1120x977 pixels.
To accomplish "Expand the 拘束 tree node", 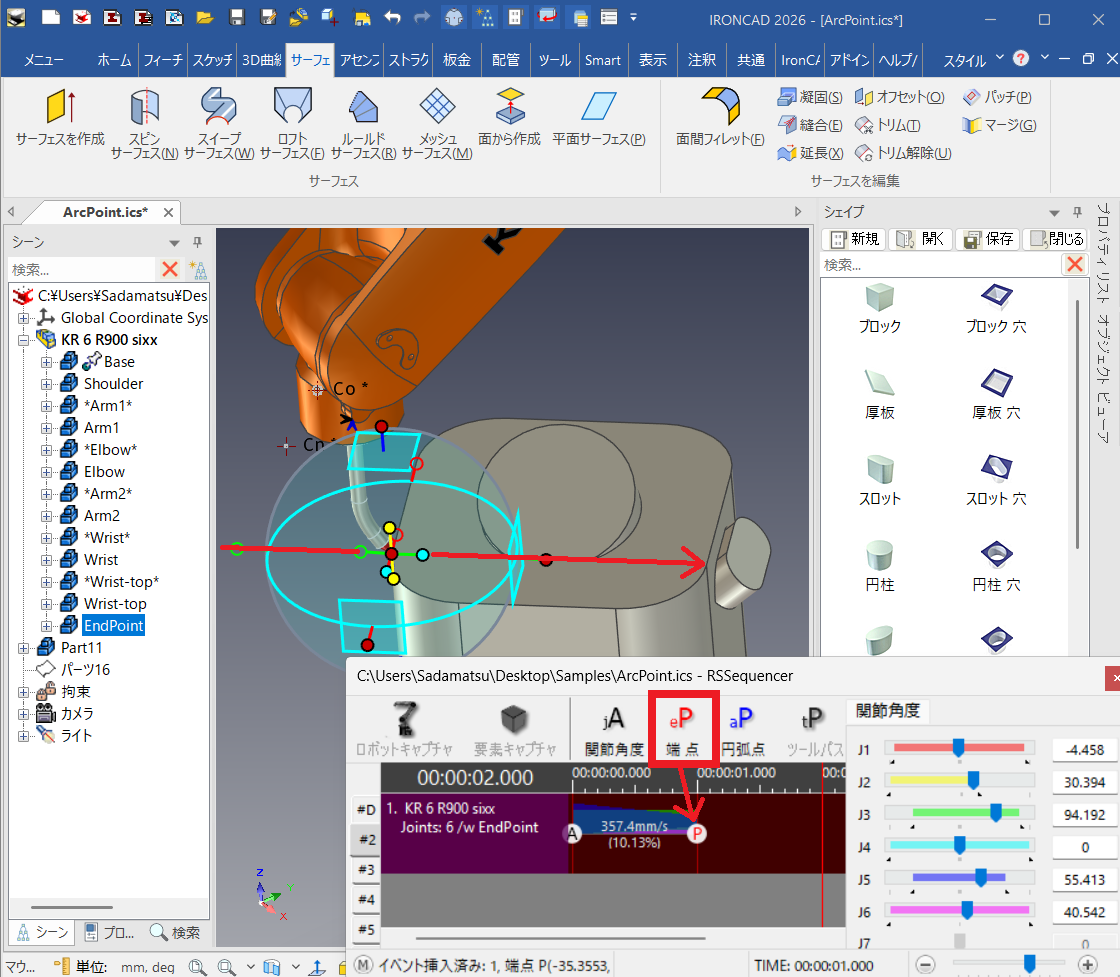I will (x=24, y=692).
